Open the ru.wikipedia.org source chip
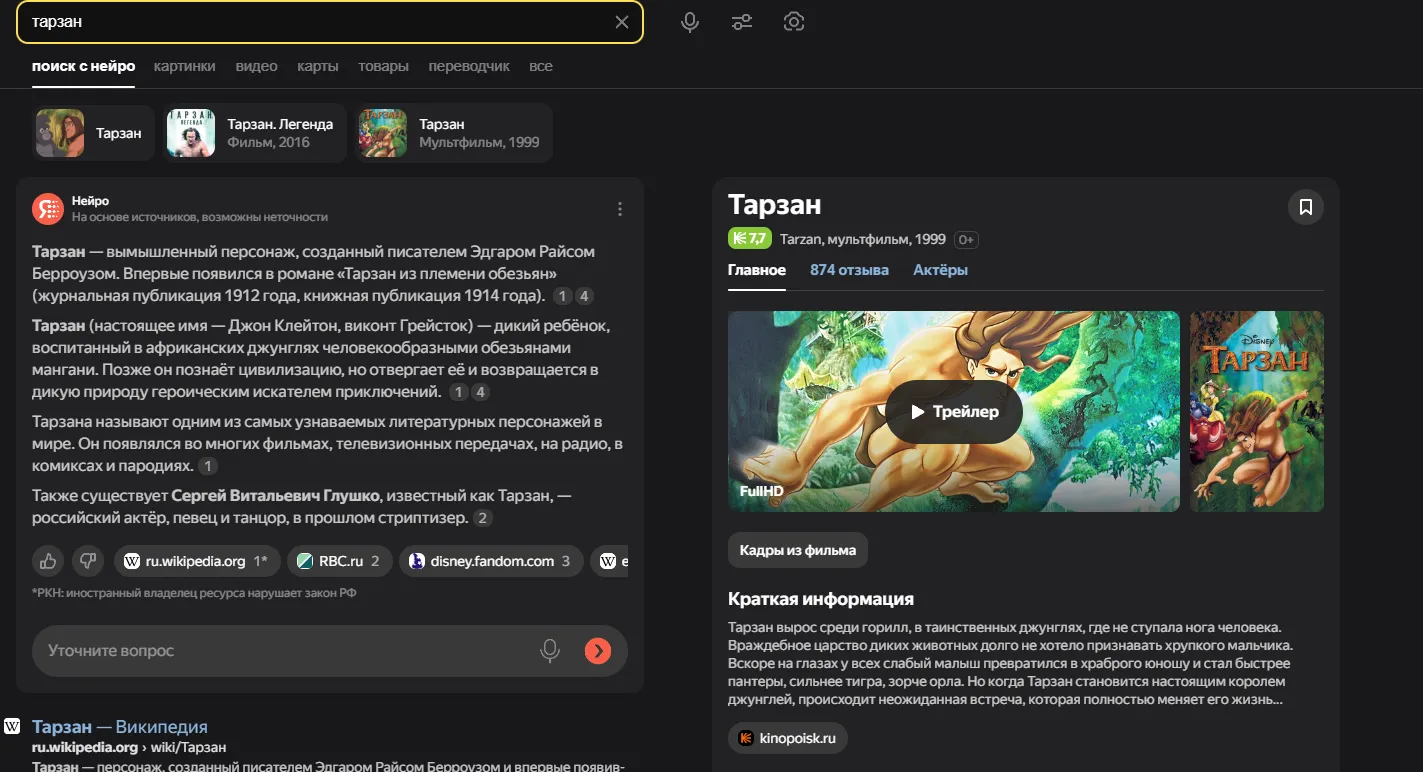This screenshot has height=772, width=1423. [x=196, y=561]
